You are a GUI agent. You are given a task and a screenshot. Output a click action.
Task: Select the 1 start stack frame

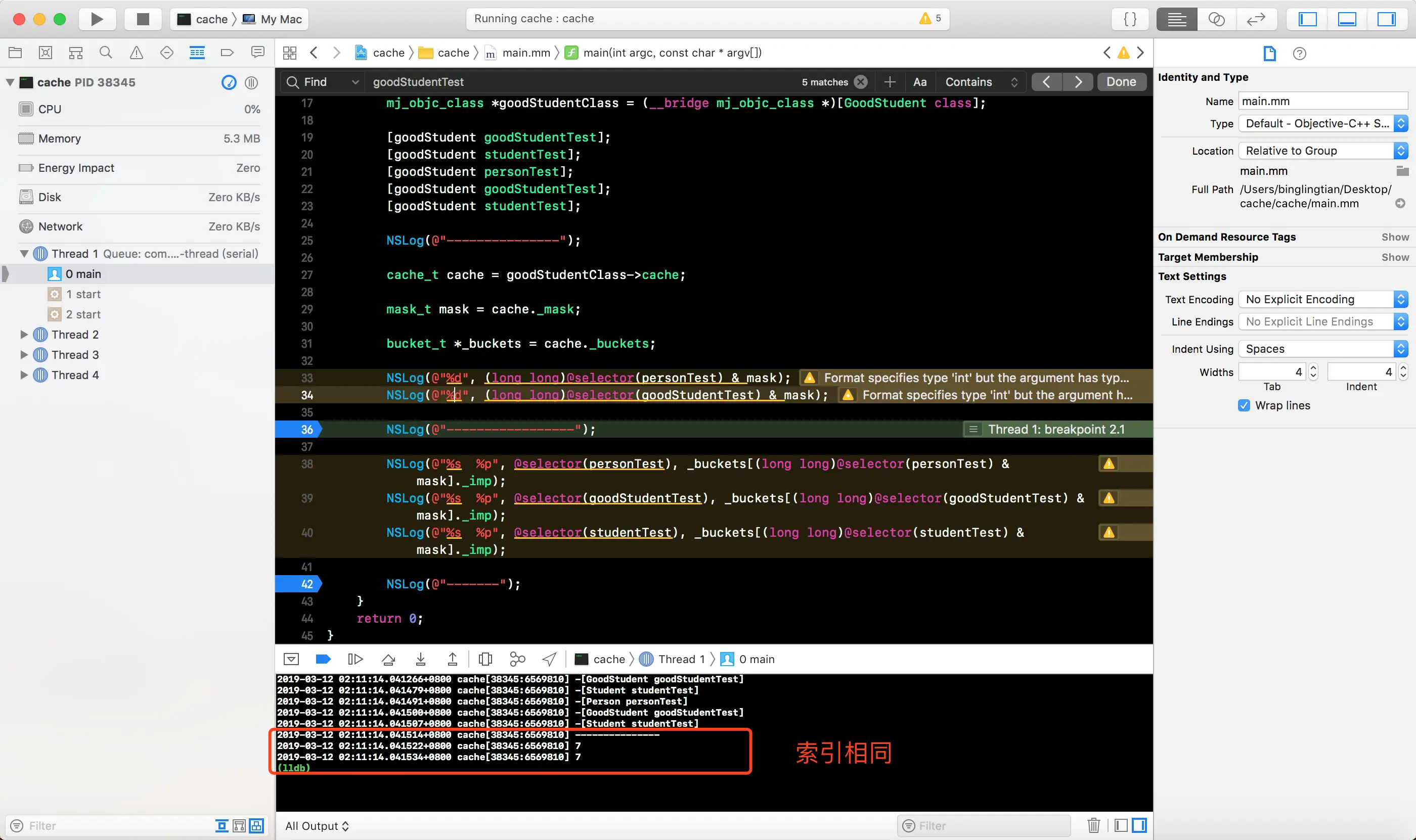[83, 294]
